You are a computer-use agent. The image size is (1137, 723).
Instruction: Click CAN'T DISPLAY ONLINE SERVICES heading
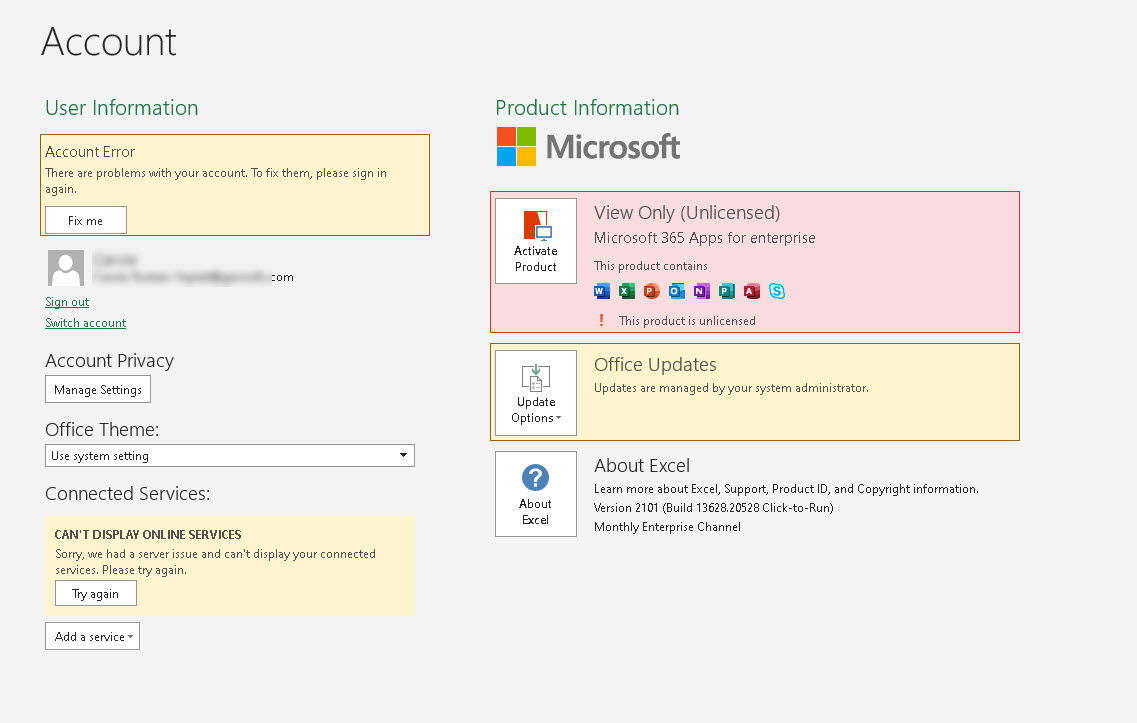[148, 534]
